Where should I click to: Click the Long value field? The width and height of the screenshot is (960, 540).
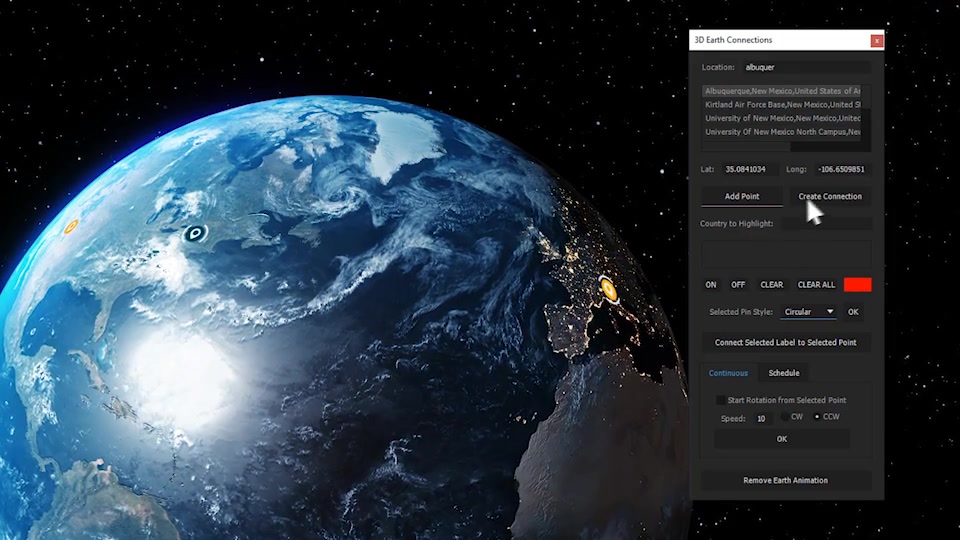click(x=842, y=169)
